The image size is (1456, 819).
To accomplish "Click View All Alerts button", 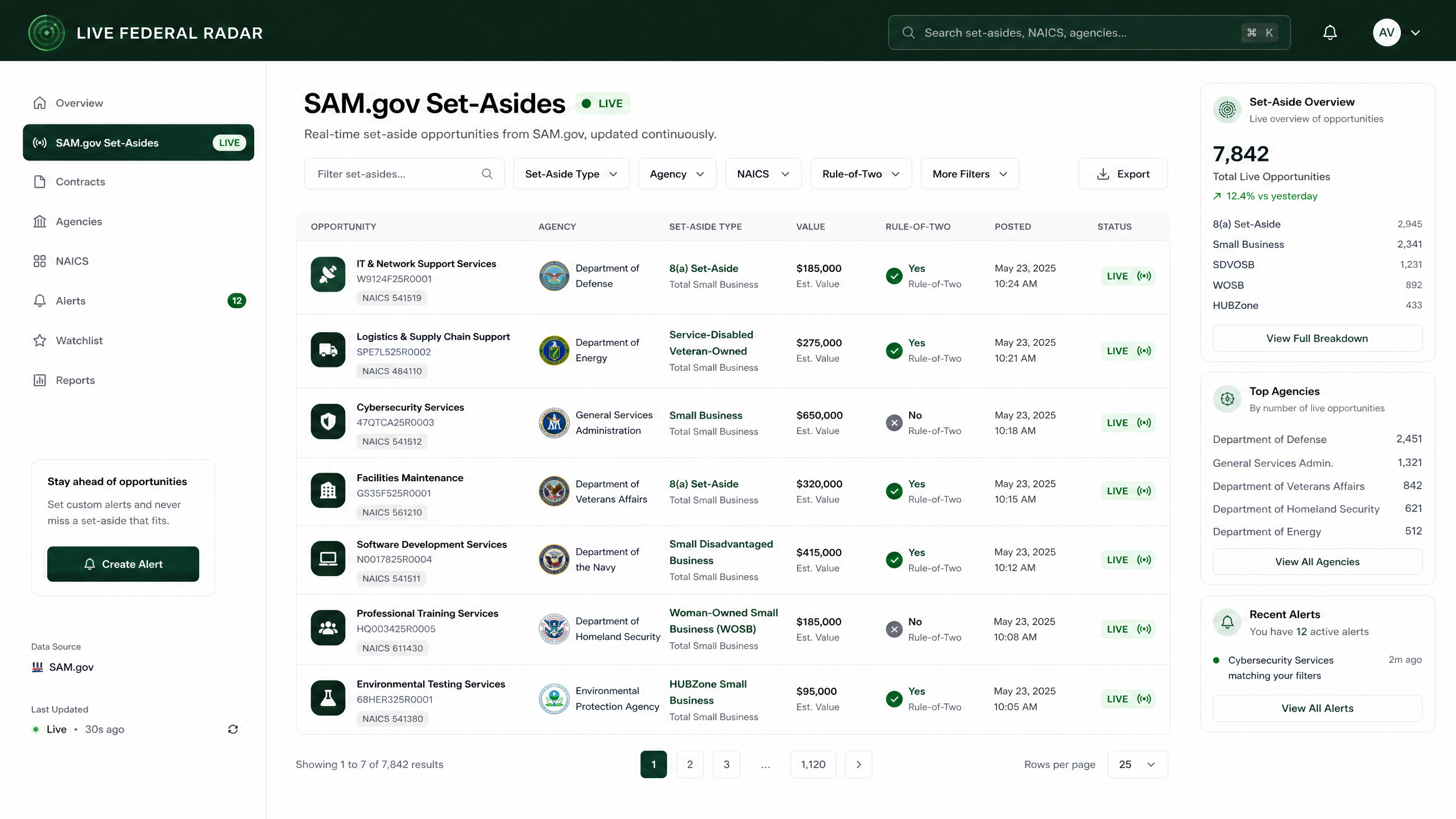I will (x=1317, y=709).
